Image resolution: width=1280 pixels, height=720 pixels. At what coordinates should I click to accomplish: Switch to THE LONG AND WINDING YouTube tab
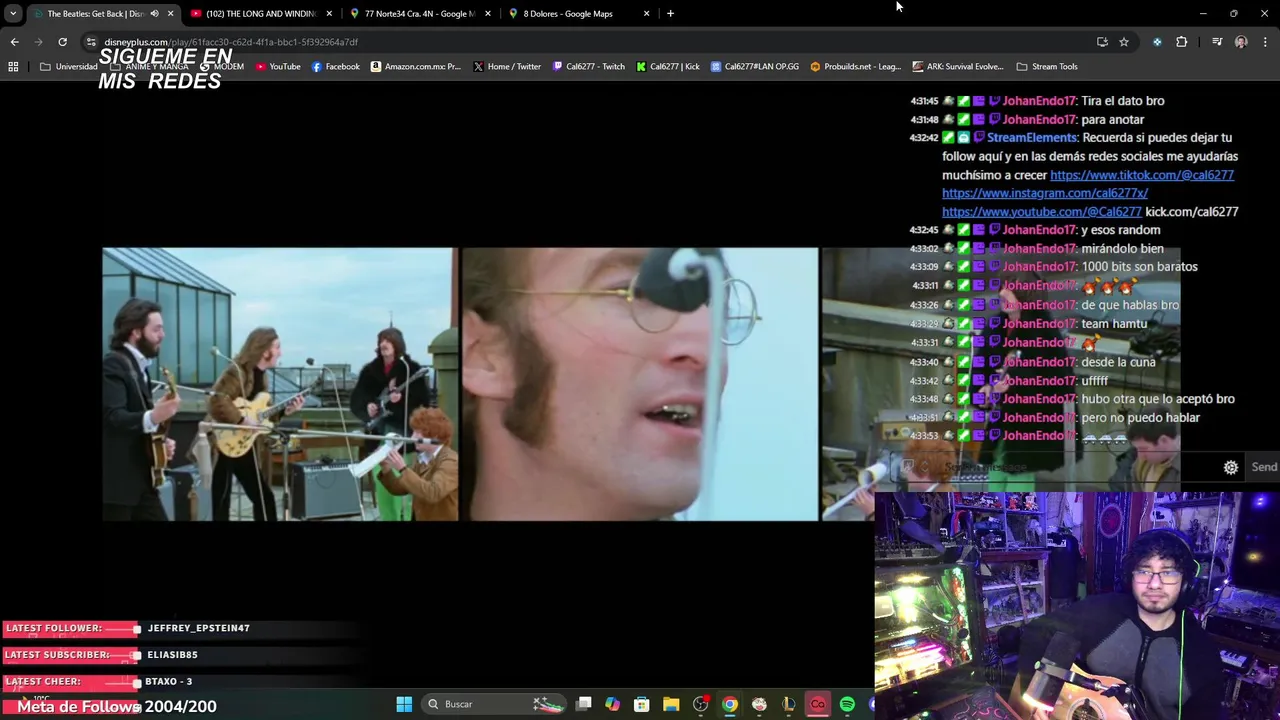[260, 14]
